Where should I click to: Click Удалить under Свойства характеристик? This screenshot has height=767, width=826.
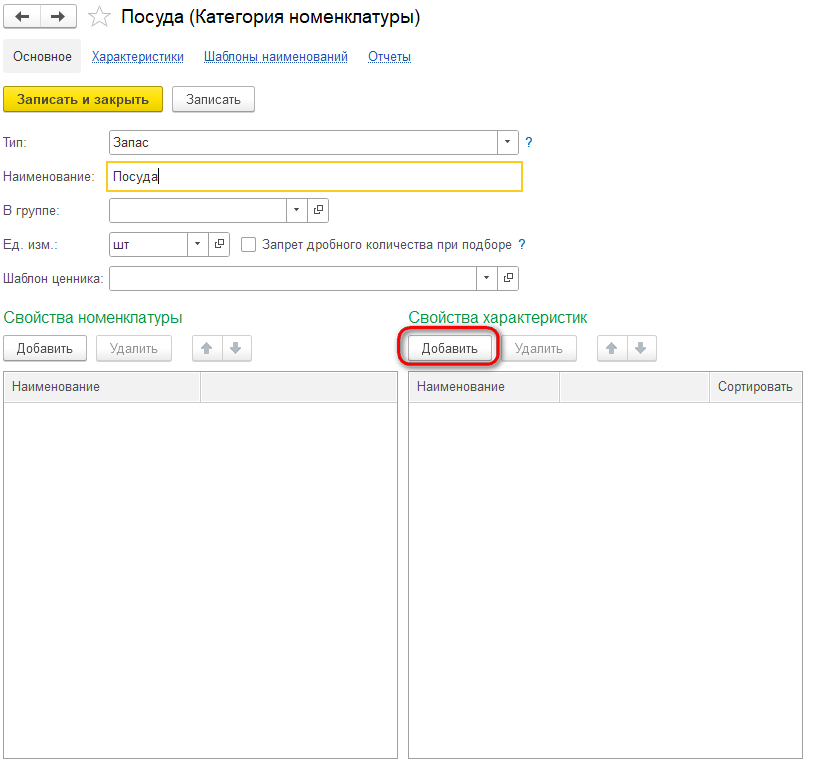click(x=538, y=348)
